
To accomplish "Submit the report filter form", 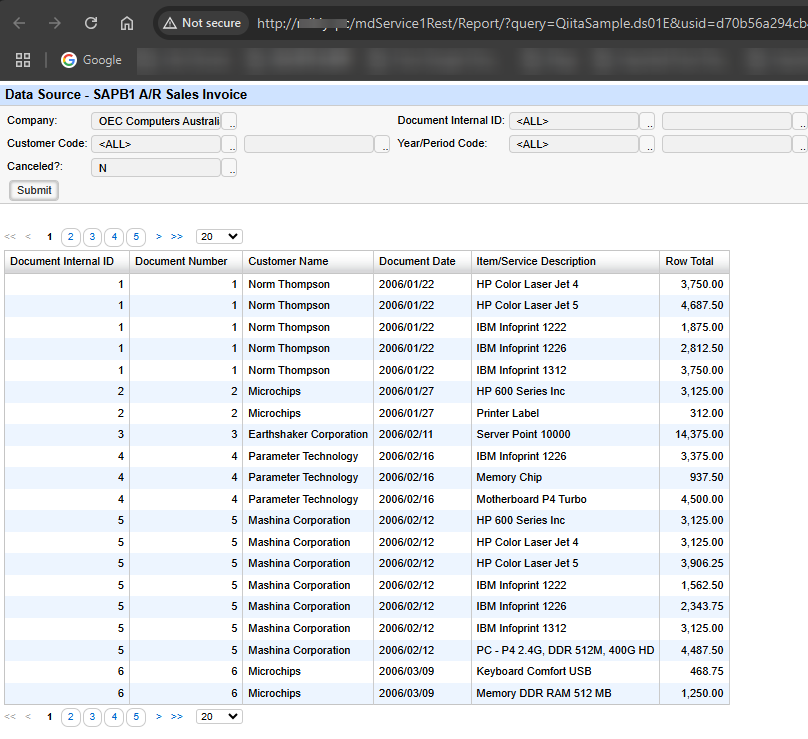I will pos(34,190).
